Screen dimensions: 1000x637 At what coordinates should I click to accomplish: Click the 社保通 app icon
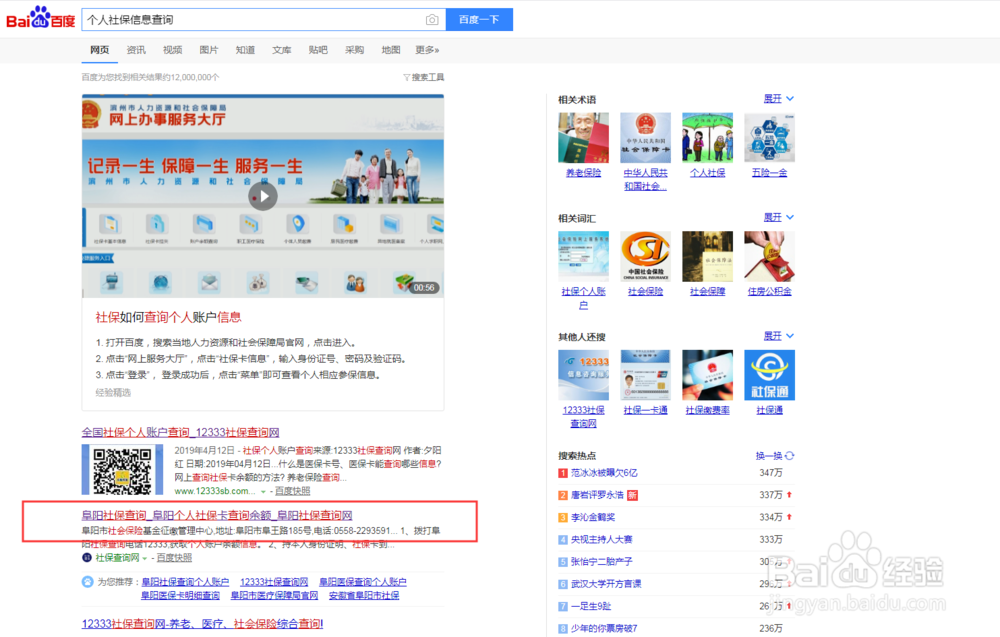click(x=769, y=375)
